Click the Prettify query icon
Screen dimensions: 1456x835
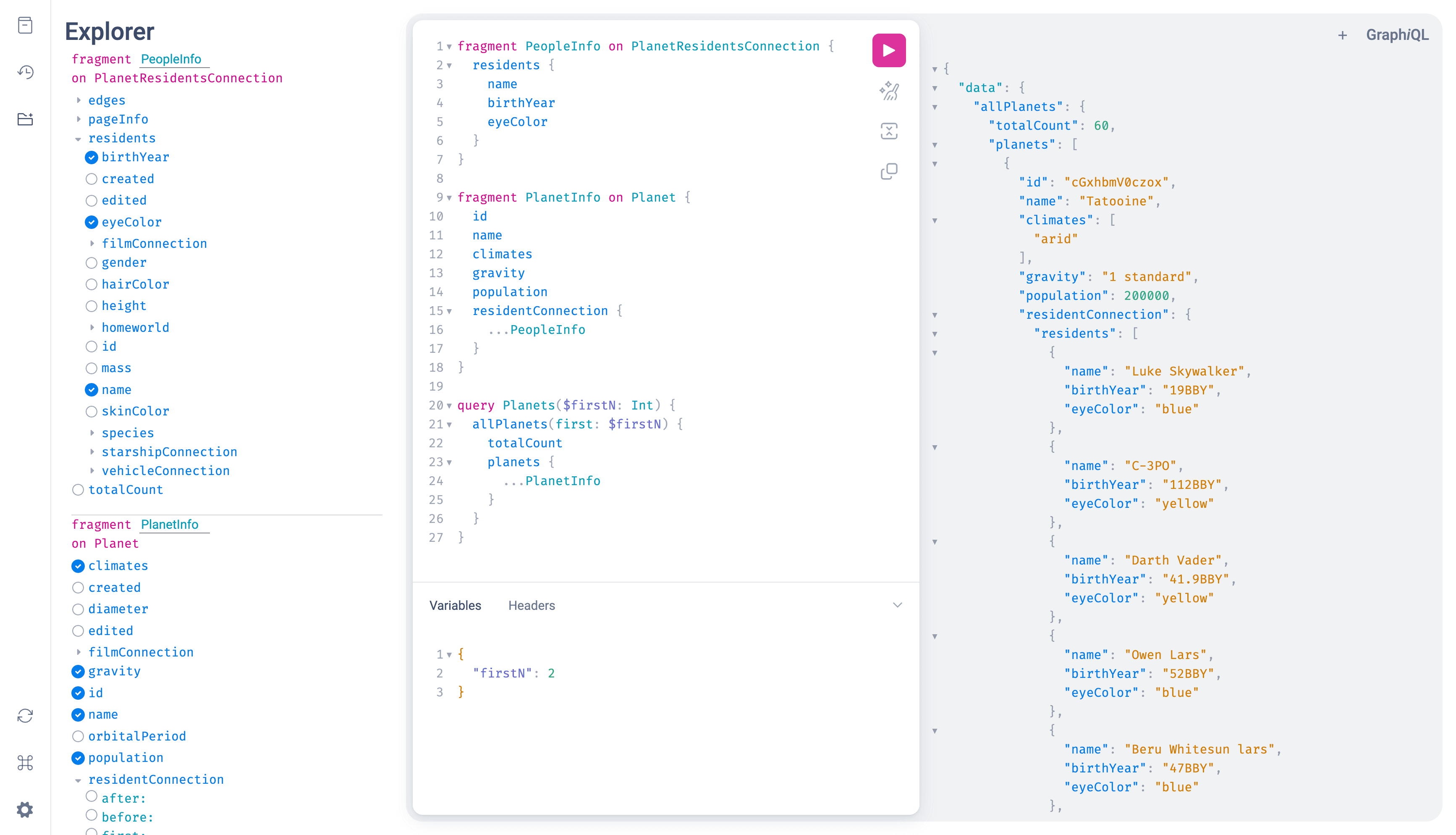[x=888, y=91]
